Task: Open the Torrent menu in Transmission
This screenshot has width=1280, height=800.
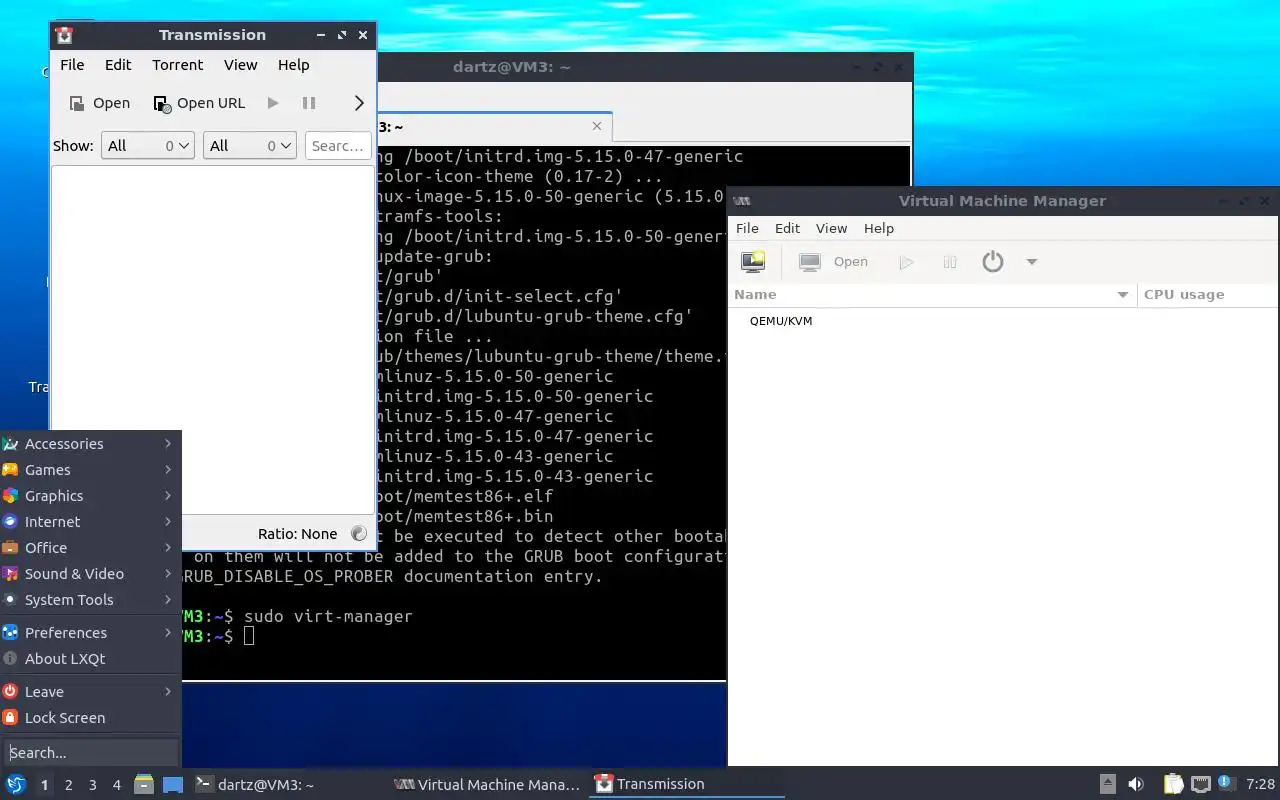Action: (177, 65)
